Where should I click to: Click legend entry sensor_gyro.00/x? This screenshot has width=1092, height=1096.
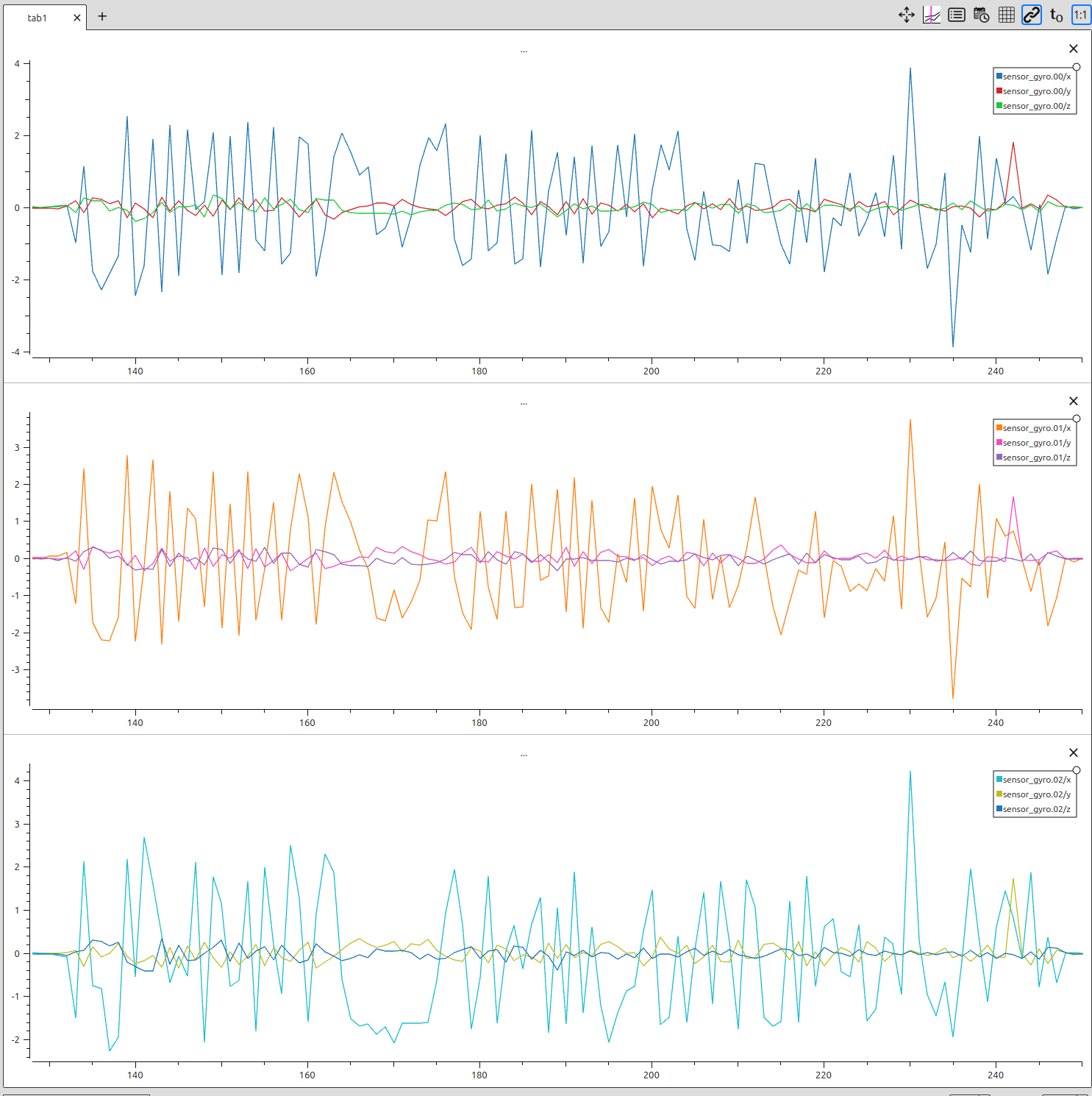pos(1034,76)
